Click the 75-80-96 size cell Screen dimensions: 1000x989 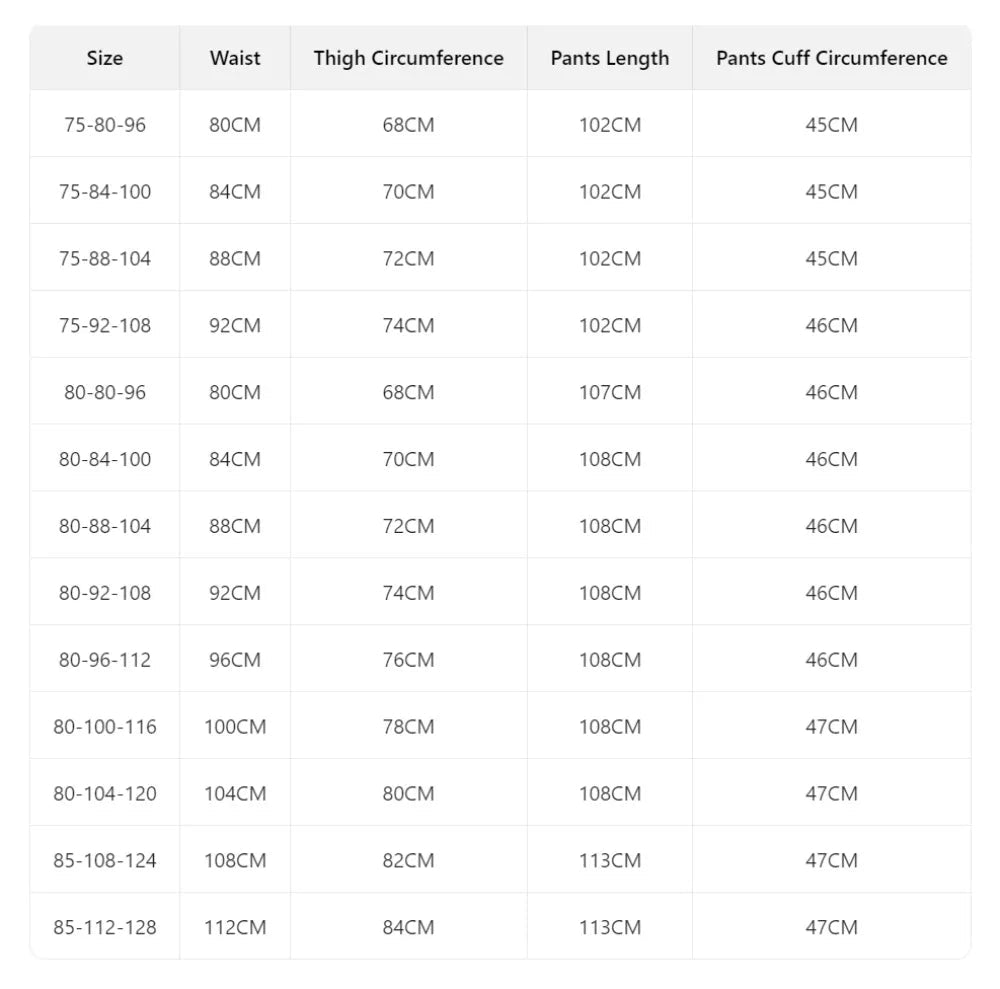(x=105, y=125)
